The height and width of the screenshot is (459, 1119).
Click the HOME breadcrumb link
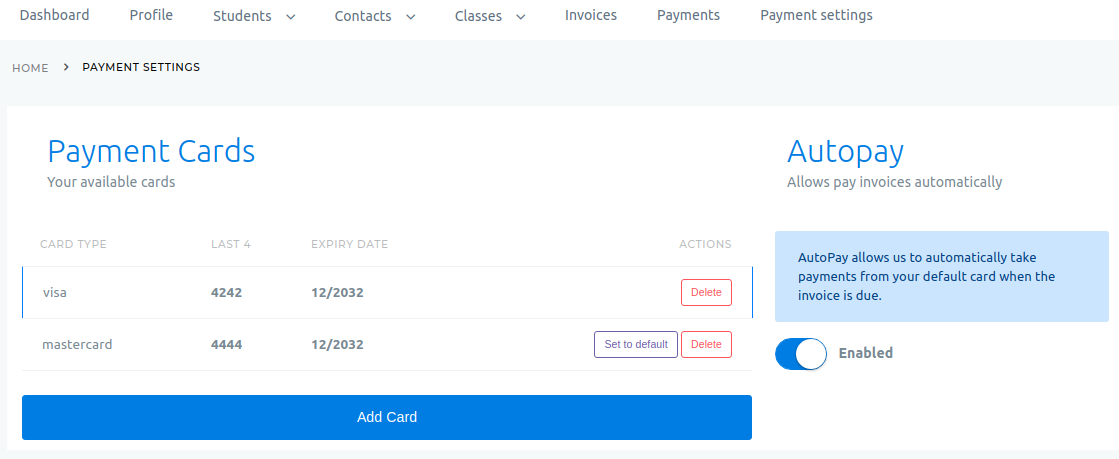(x=30, y=68)
